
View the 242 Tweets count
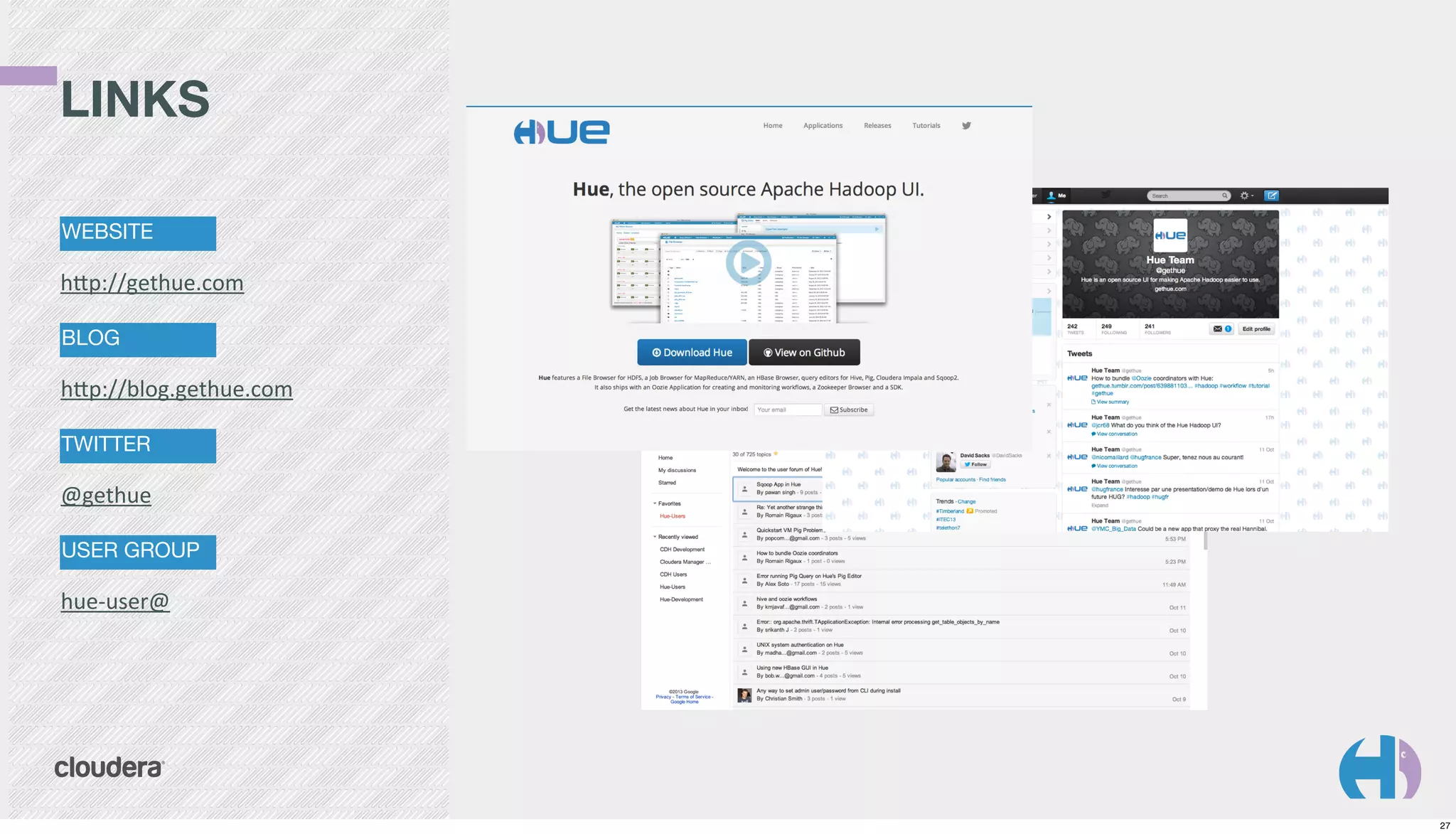coord(1076,329)
